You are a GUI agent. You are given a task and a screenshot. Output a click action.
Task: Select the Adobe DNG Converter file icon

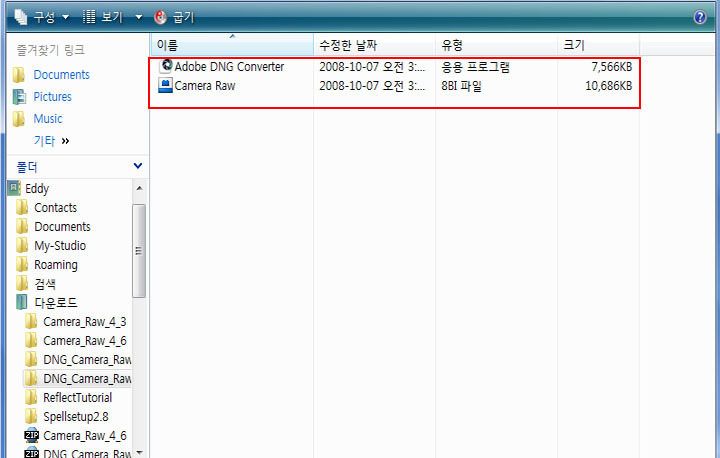coord(165,66)
